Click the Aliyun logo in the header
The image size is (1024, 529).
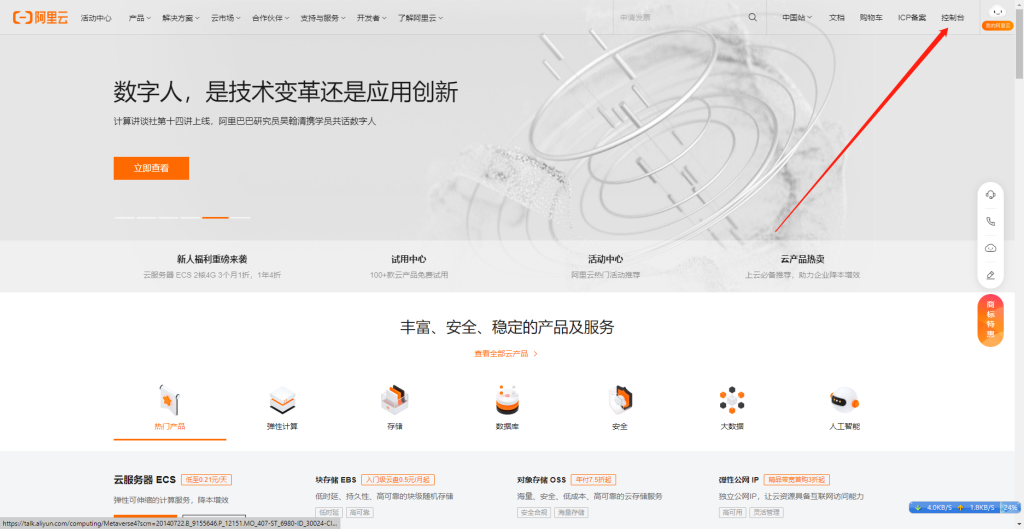[40, 18]
